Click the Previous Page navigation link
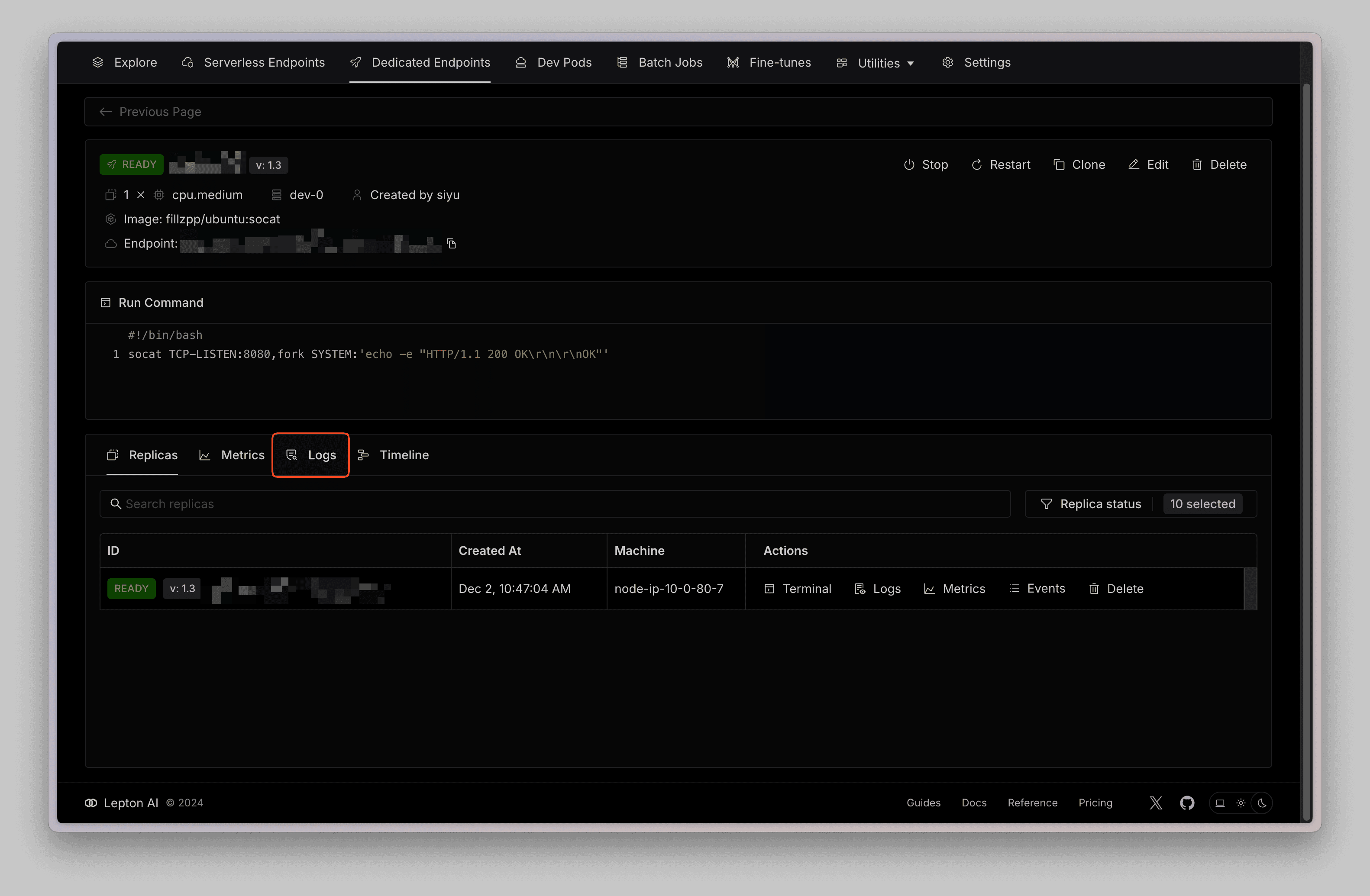 click(x=161, y=111)
